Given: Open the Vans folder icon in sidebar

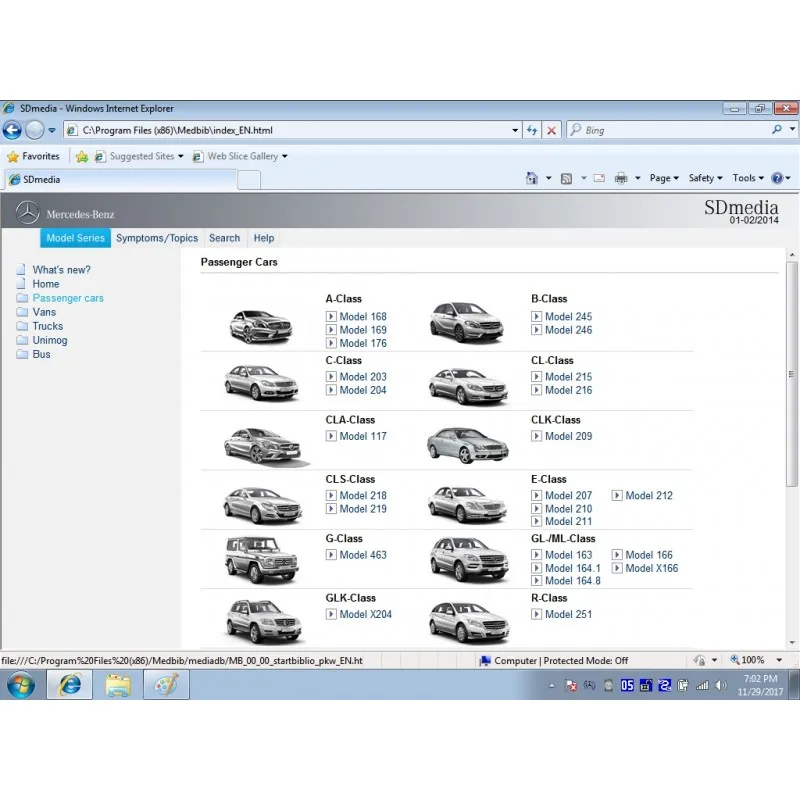Looking at the screenshot, I should click(22, 312).
